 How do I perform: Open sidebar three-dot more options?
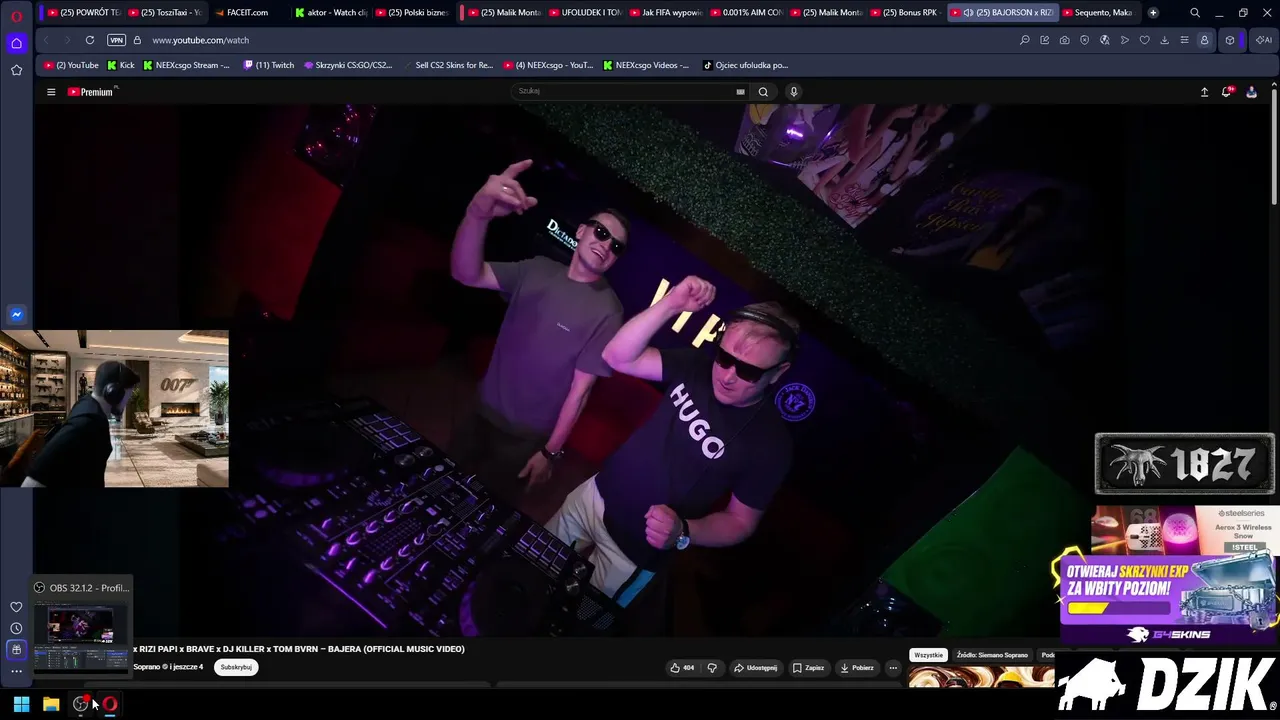coord(16,670)
